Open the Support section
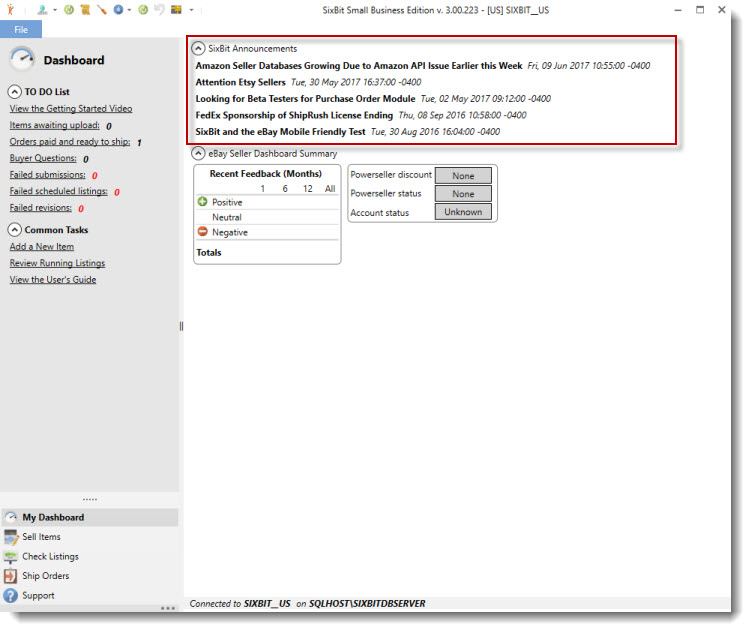Viewport: 752px width, 633px height. tap(90, 596)
